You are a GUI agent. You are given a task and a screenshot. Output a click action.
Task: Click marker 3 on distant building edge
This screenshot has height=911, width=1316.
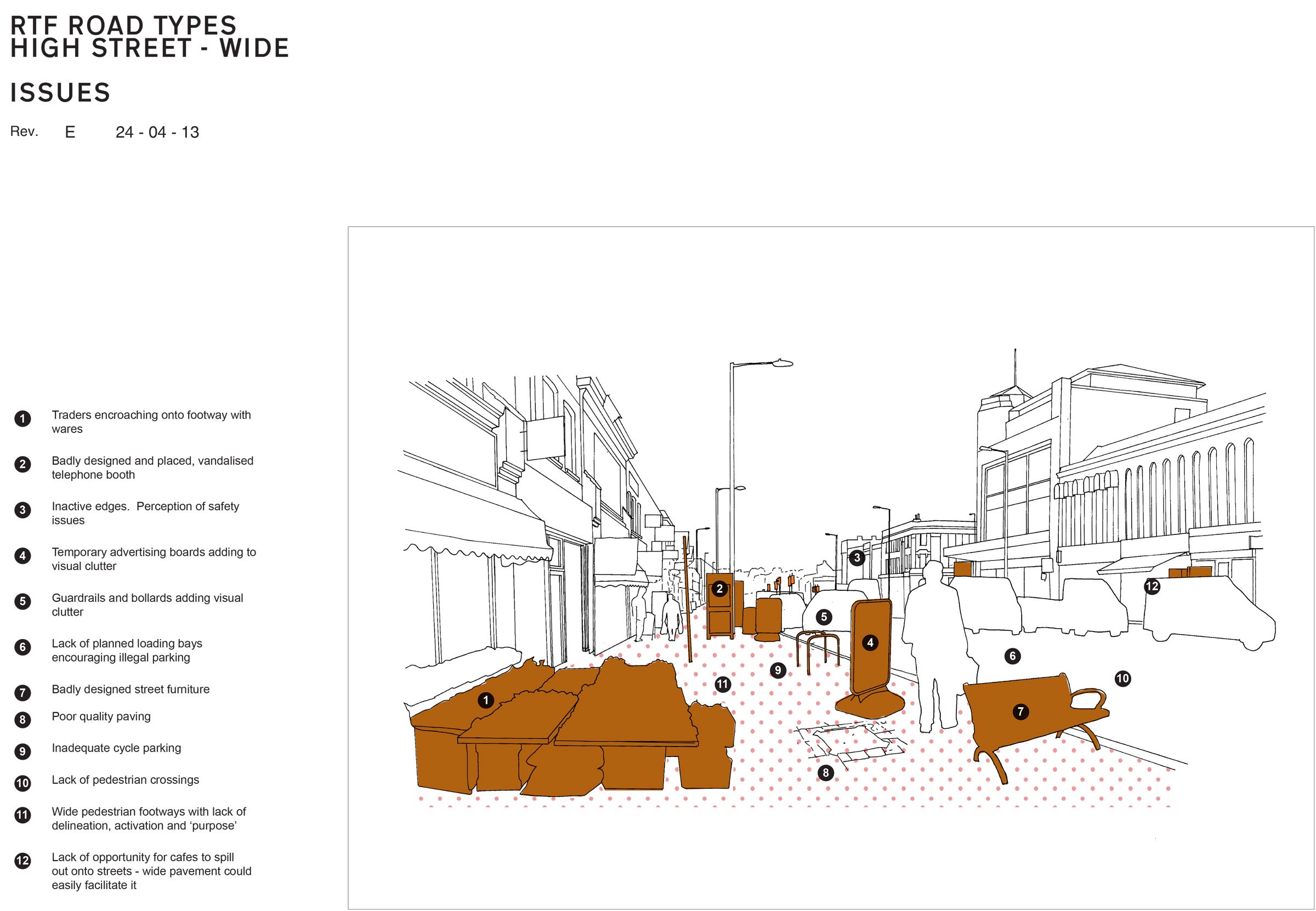[x=856, y=557]
